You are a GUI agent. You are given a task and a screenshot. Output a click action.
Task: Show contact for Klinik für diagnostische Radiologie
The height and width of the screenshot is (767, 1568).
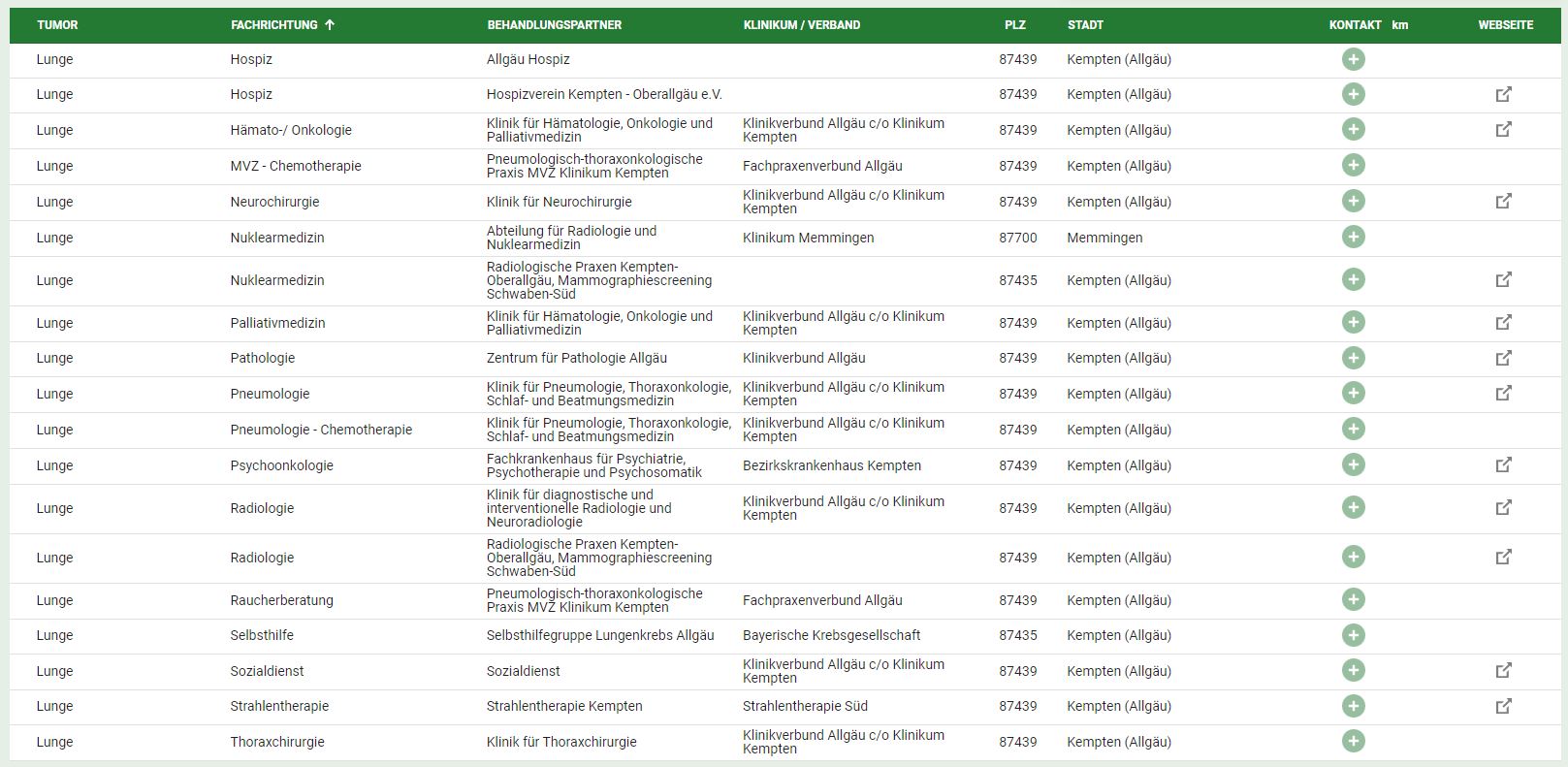(x=1353, y=507)
